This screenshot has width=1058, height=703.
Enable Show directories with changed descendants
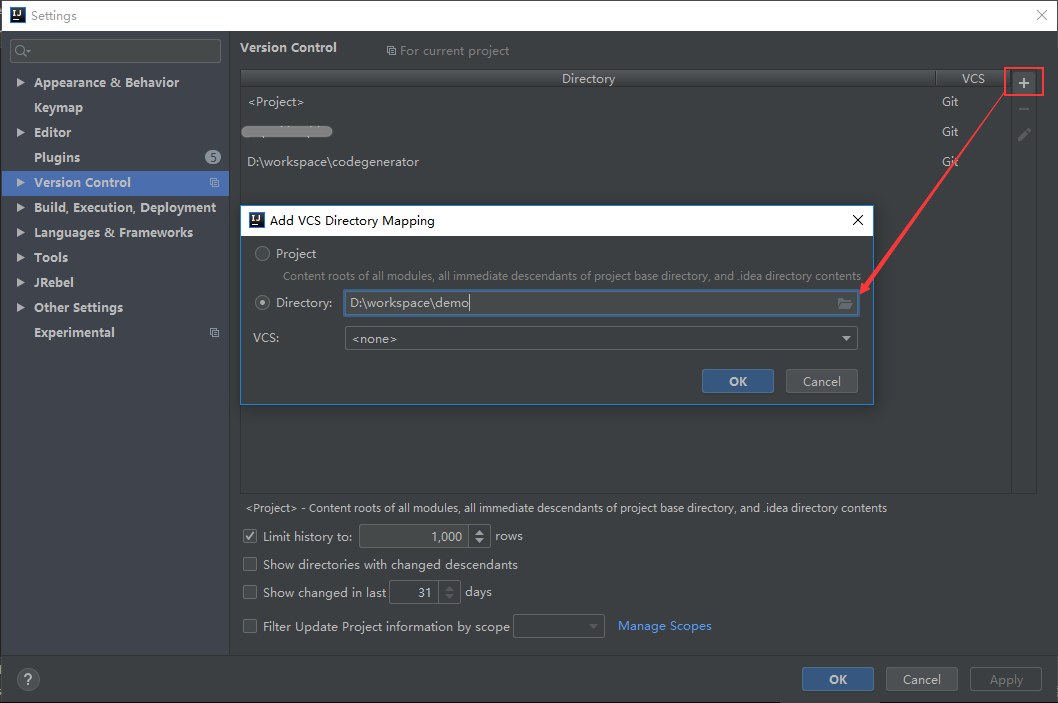[x=249, y=564]
